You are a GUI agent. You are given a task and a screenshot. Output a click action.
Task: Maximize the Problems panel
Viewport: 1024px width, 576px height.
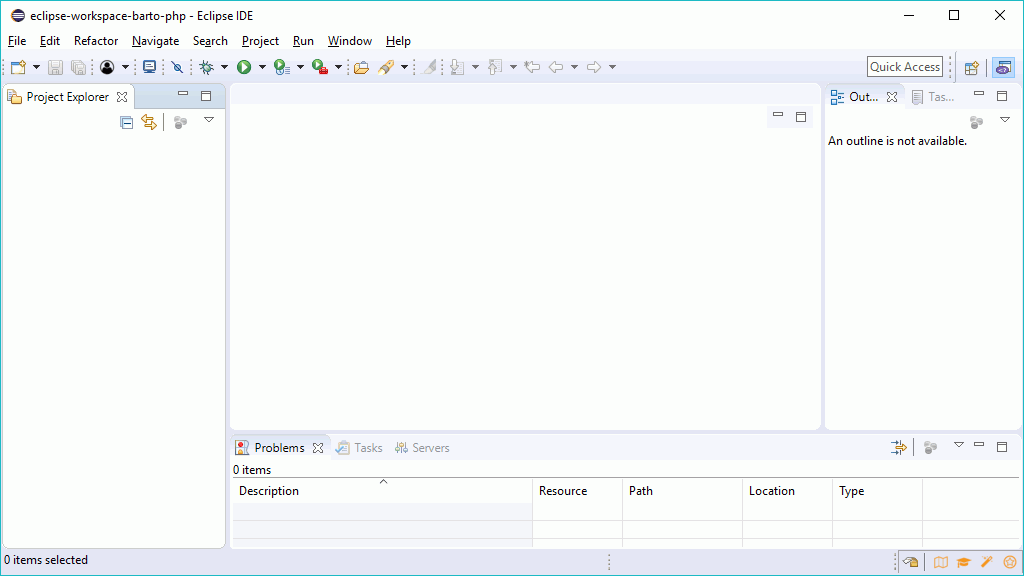click(1002, 447)
